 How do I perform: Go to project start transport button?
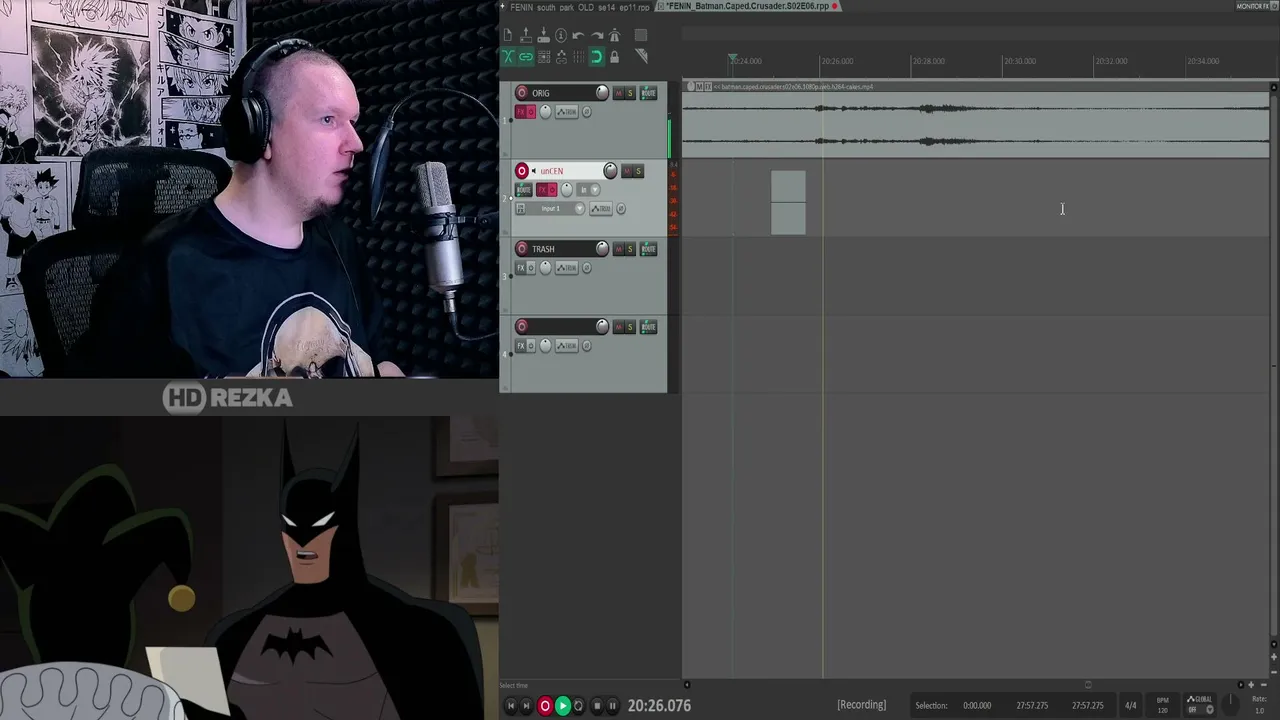[x=511, y=706]
